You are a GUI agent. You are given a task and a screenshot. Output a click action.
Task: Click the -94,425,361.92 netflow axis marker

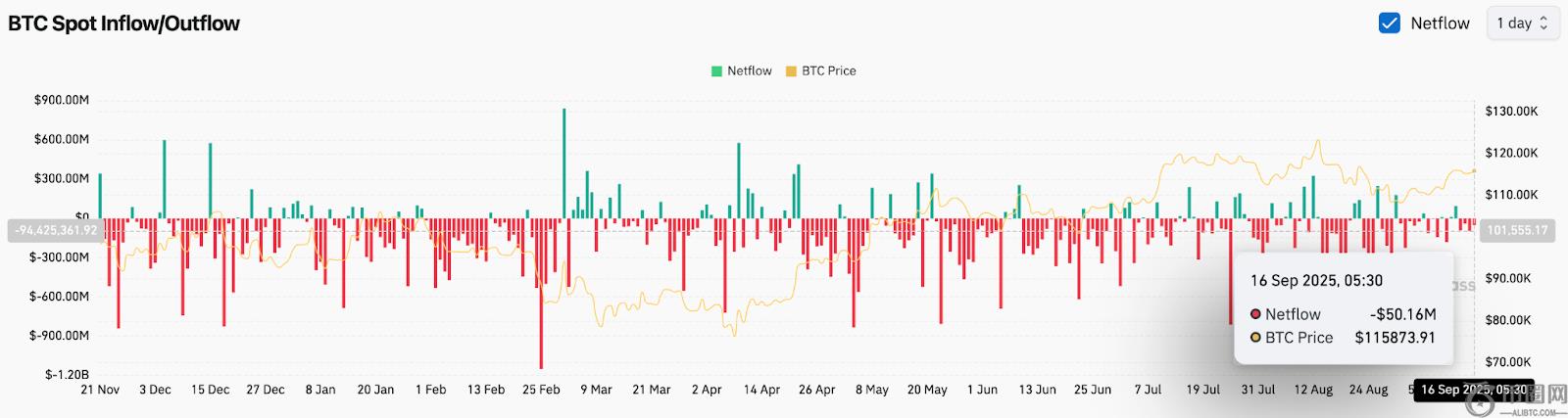(x=55, y=231)
